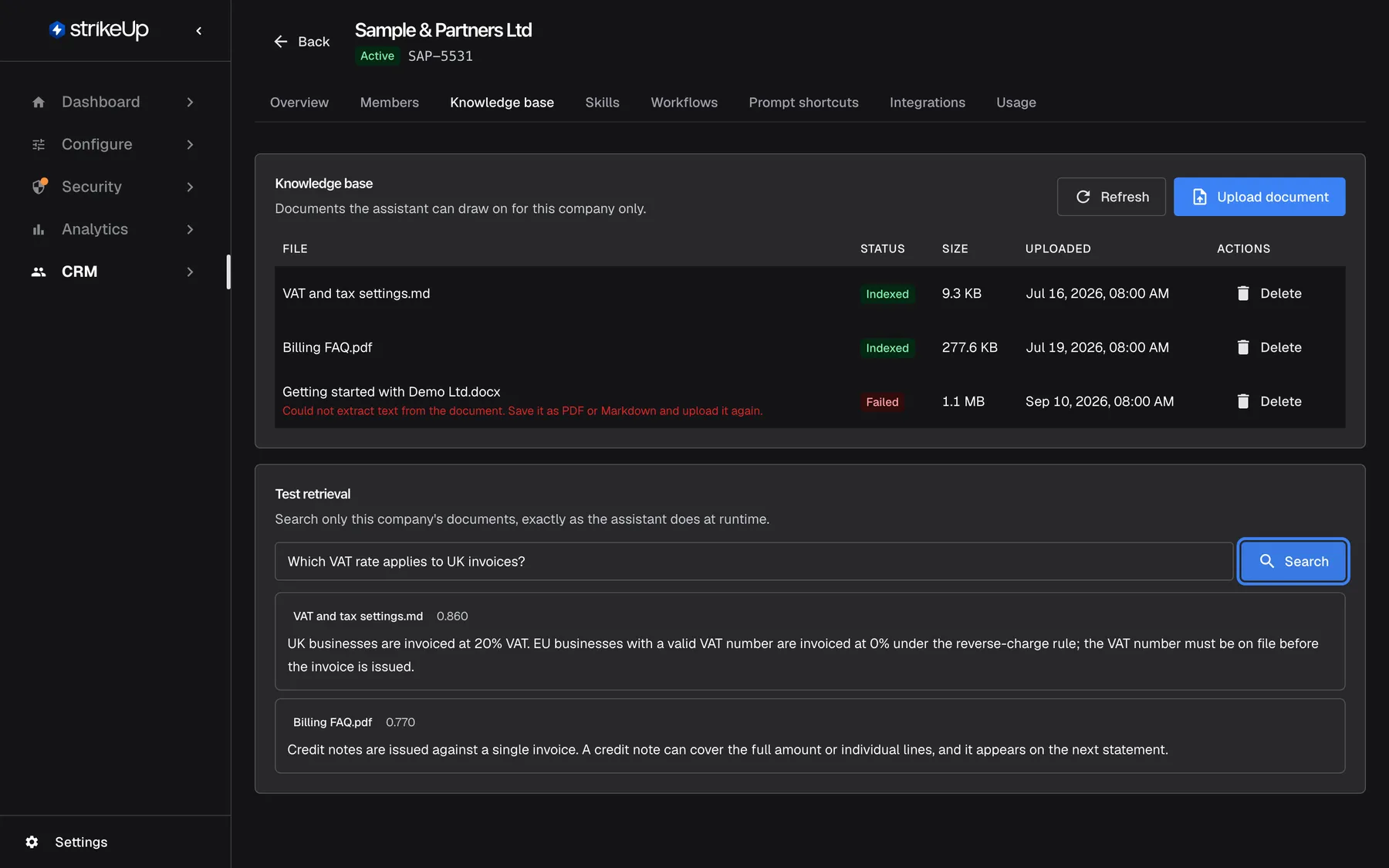
Task: Click the 0.860 score of first result
Action: [452, 616]
